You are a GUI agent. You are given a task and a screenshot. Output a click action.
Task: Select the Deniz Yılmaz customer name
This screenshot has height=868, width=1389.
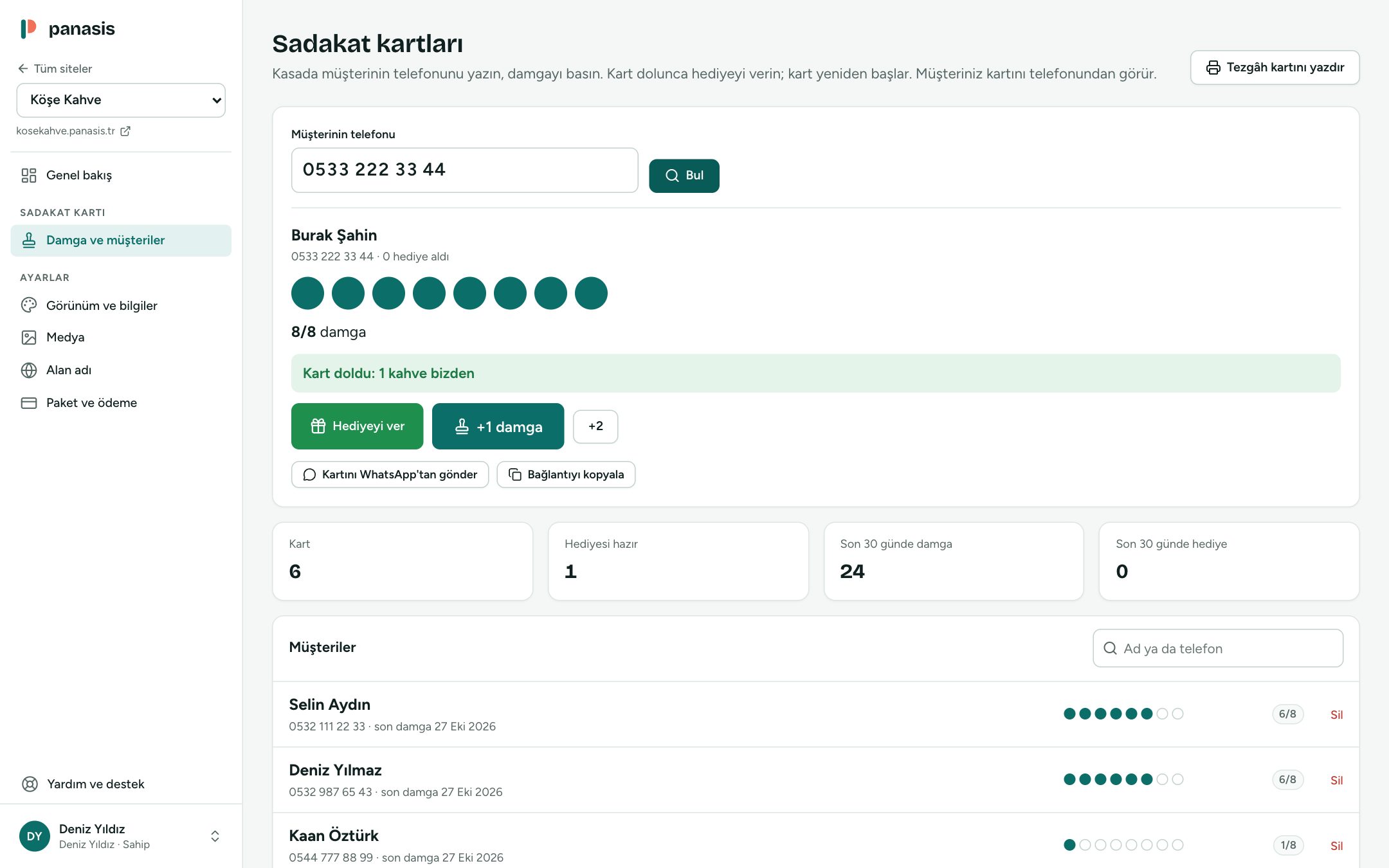click(336, 770)
